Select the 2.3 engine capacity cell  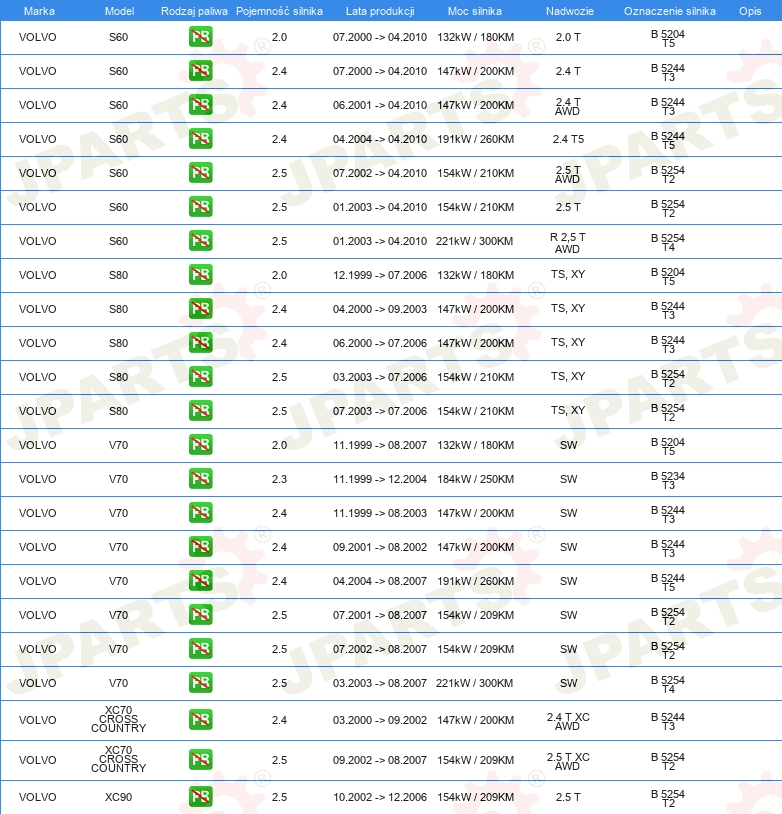click(x=279, y=479)
